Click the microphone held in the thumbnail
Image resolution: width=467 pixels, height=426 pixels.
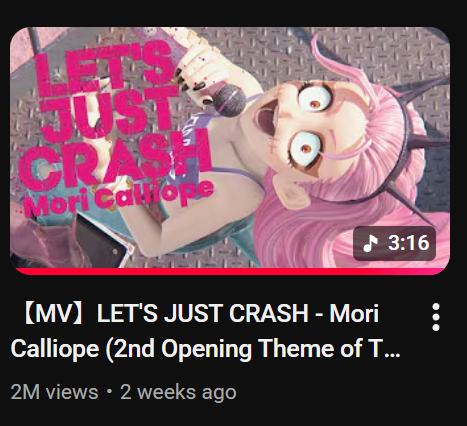[x=230, y=100]
